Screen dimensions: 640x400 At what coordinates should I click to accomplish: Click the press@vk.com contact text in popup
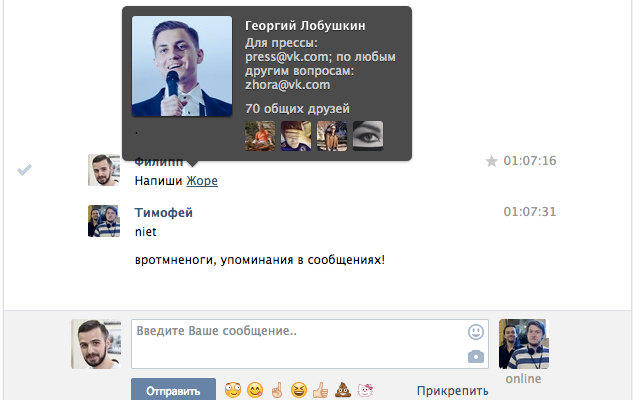[x=288, y=56]
